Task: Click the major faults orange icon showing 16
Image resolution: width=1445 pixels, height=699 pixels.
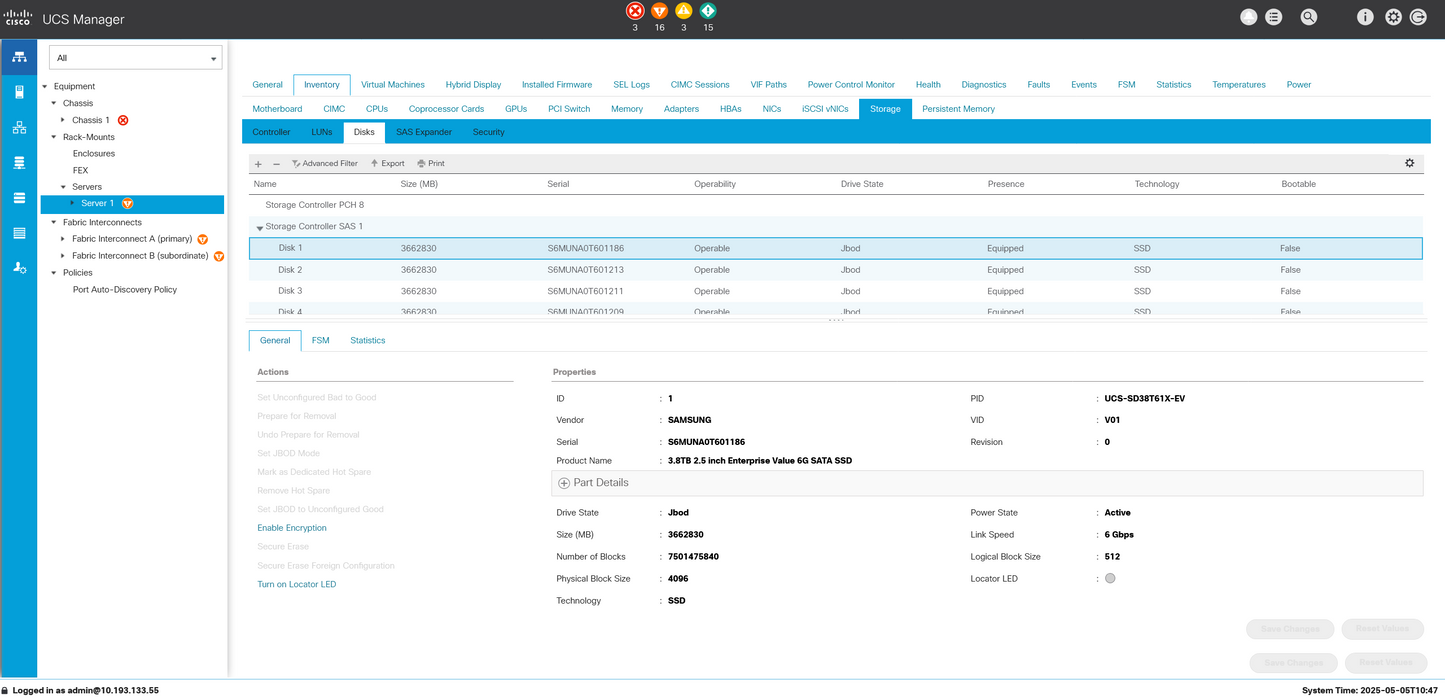Action: [x=659, y=11]
